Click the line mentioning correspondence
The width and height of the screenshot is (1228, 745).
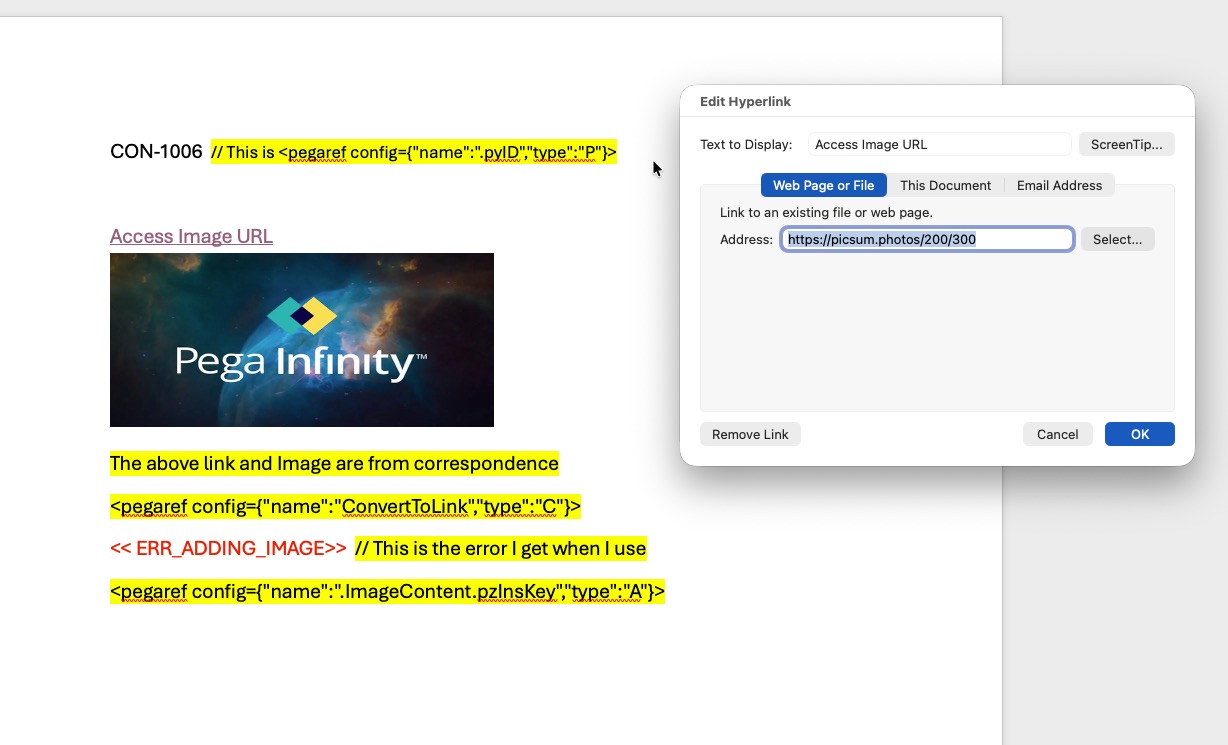(x=334, y=463)
